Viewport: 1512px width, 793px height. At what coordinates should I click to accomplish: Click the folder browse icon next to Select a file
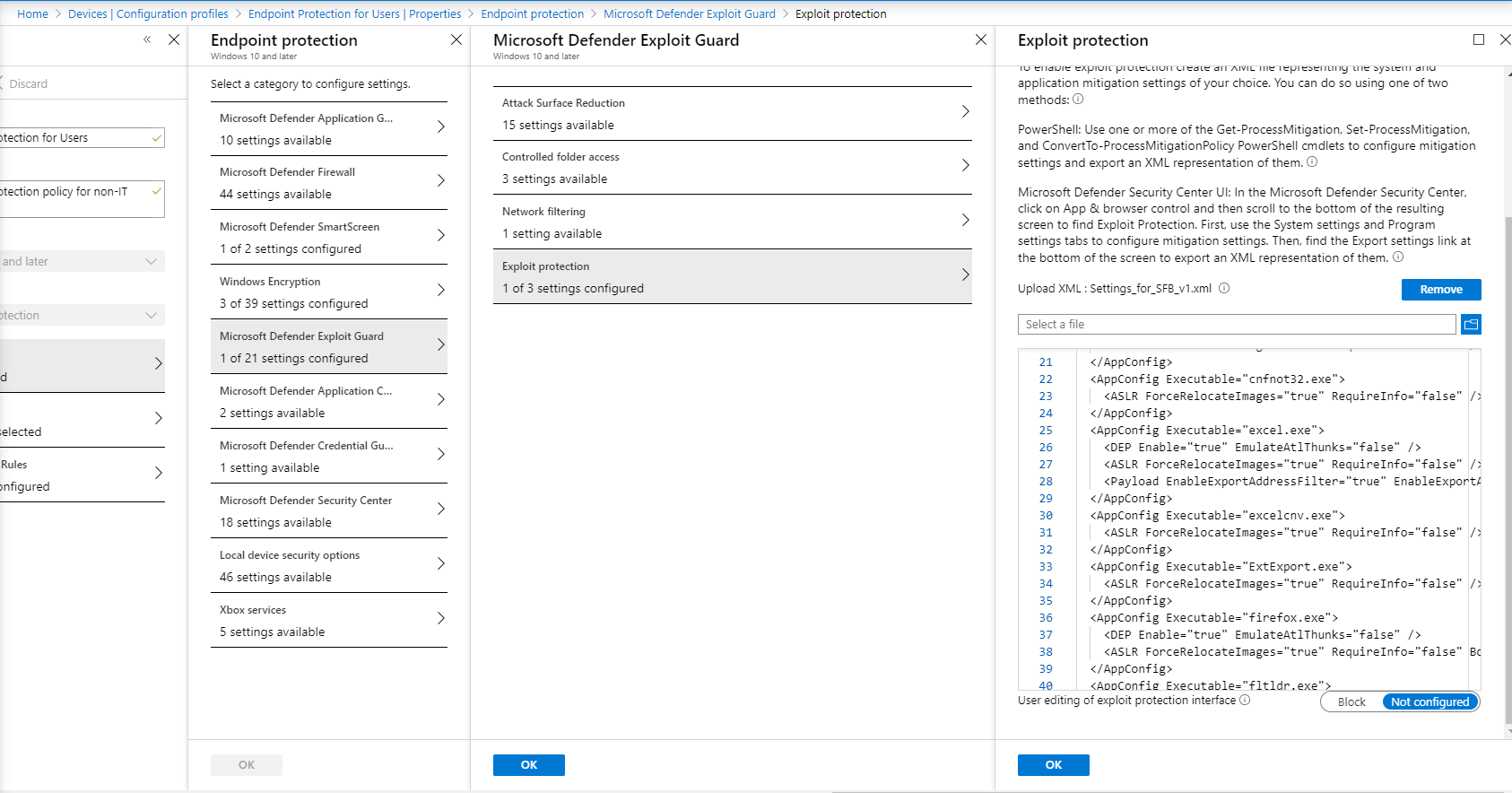pyautogui.click(x=1471, y=325)
